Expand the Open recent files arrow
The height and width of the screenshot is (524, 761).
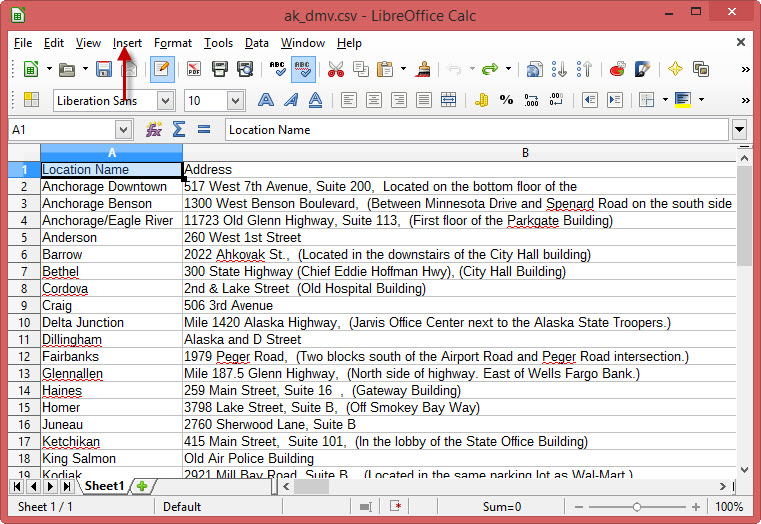[x=85, y=69]
